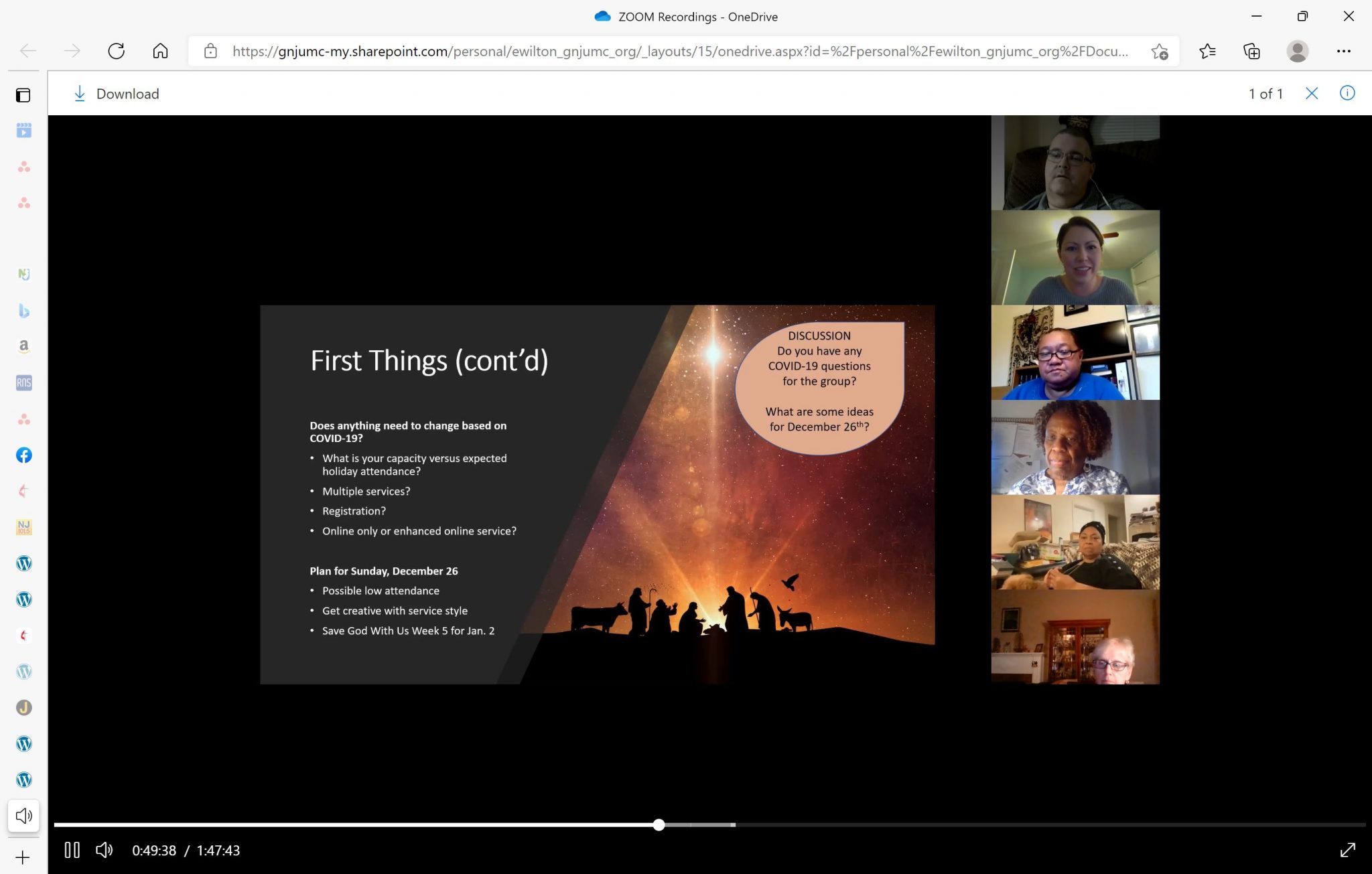This screenshot has height=874, width=1372.
Task: Click the address bar URL
Action: point(679,51)
